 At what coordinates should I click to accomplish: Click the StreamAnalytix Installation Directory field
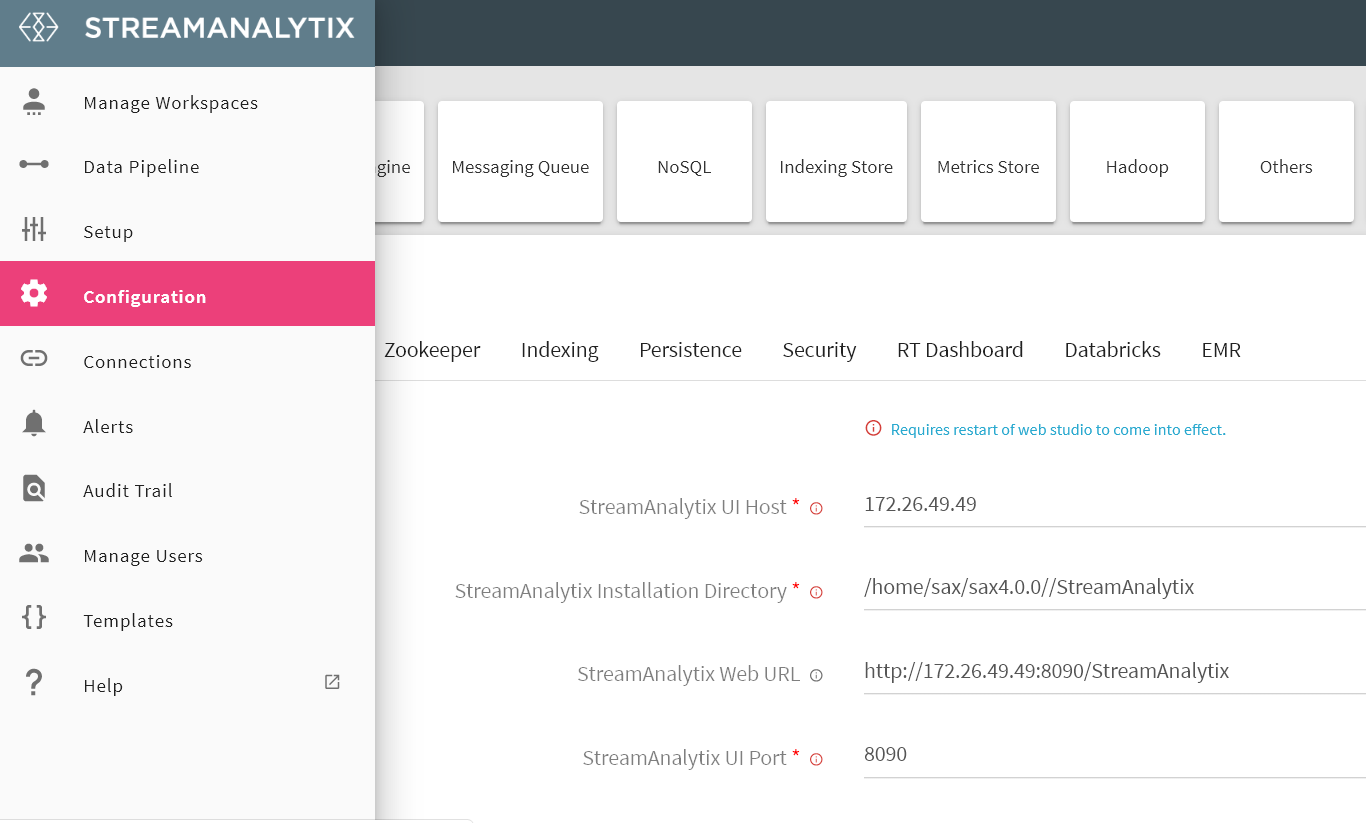point(1110,587)
